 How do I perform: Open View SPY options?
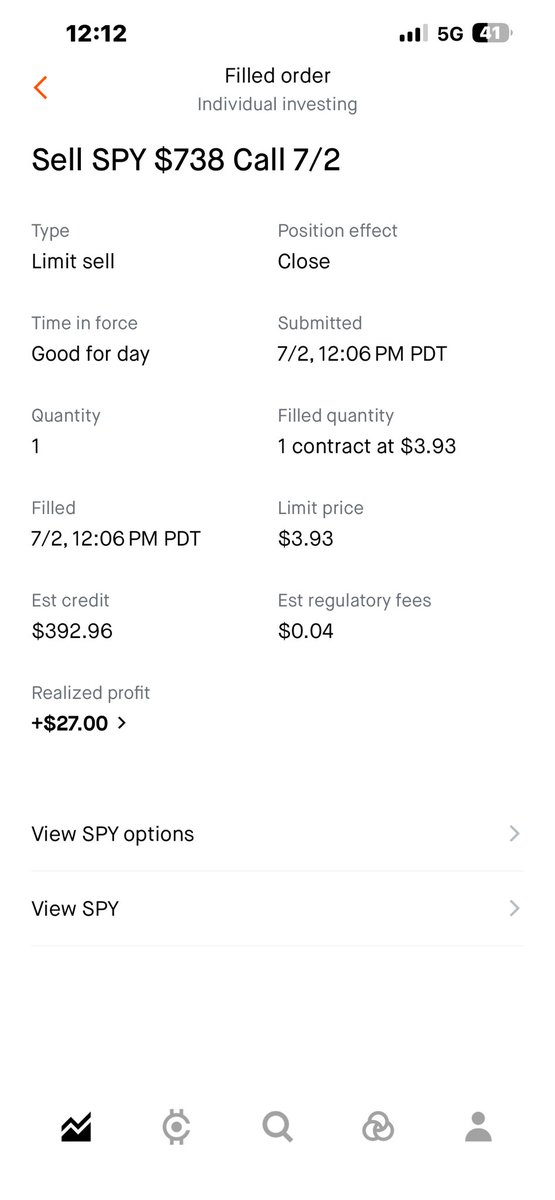click(277, 834)
